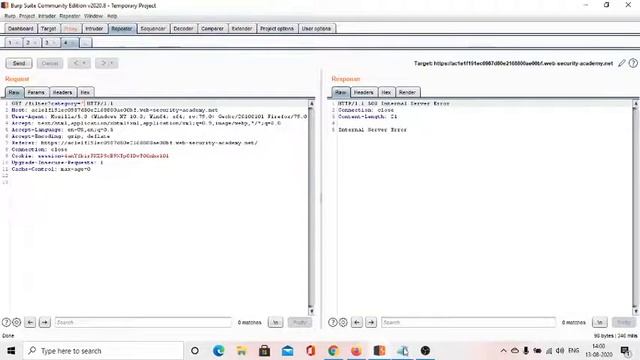Image resolution: width=640 pixels, height=360 pixels.
Task: Open the Intruder tab
Action: pos(94,29)
